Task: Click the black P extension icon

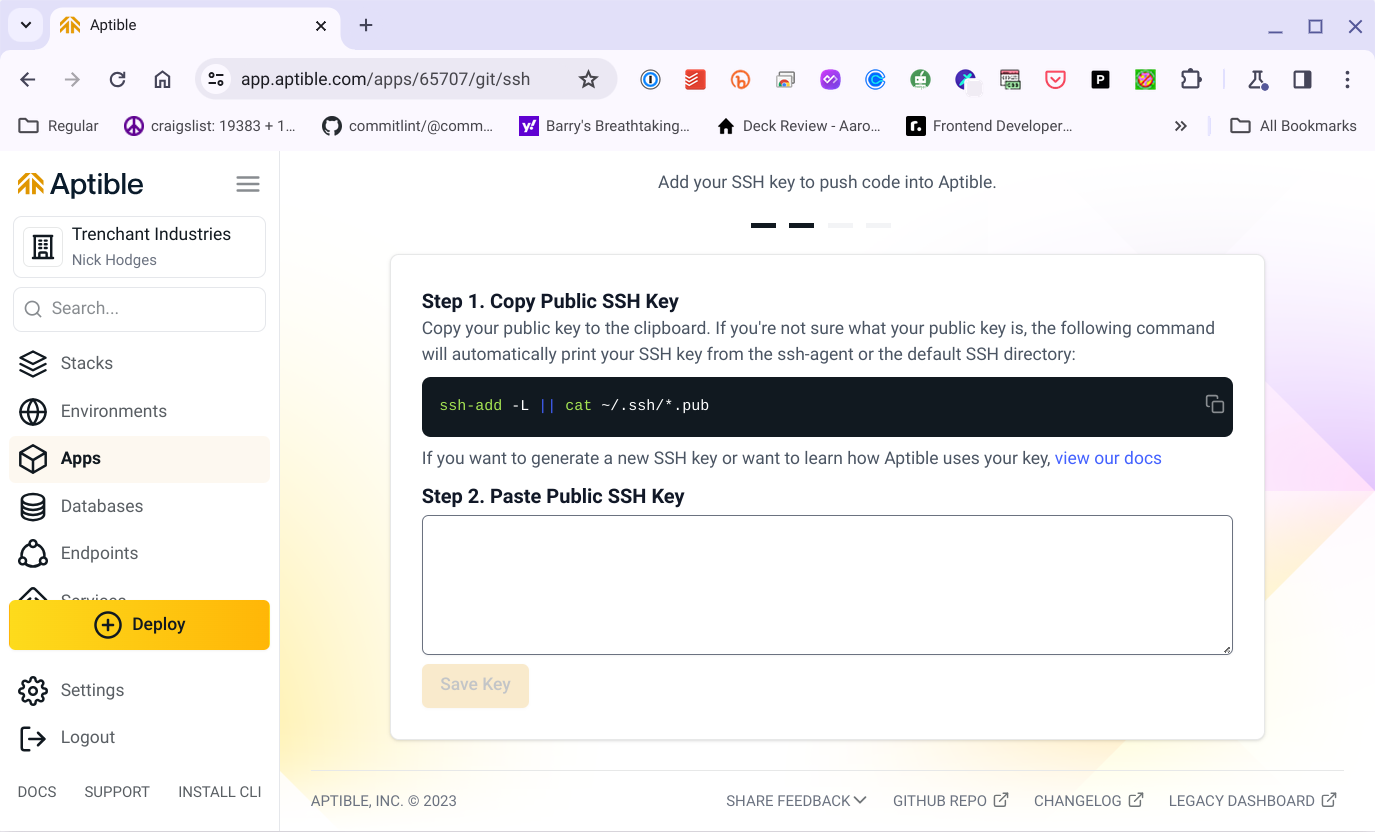Action: pos(1100,80)
